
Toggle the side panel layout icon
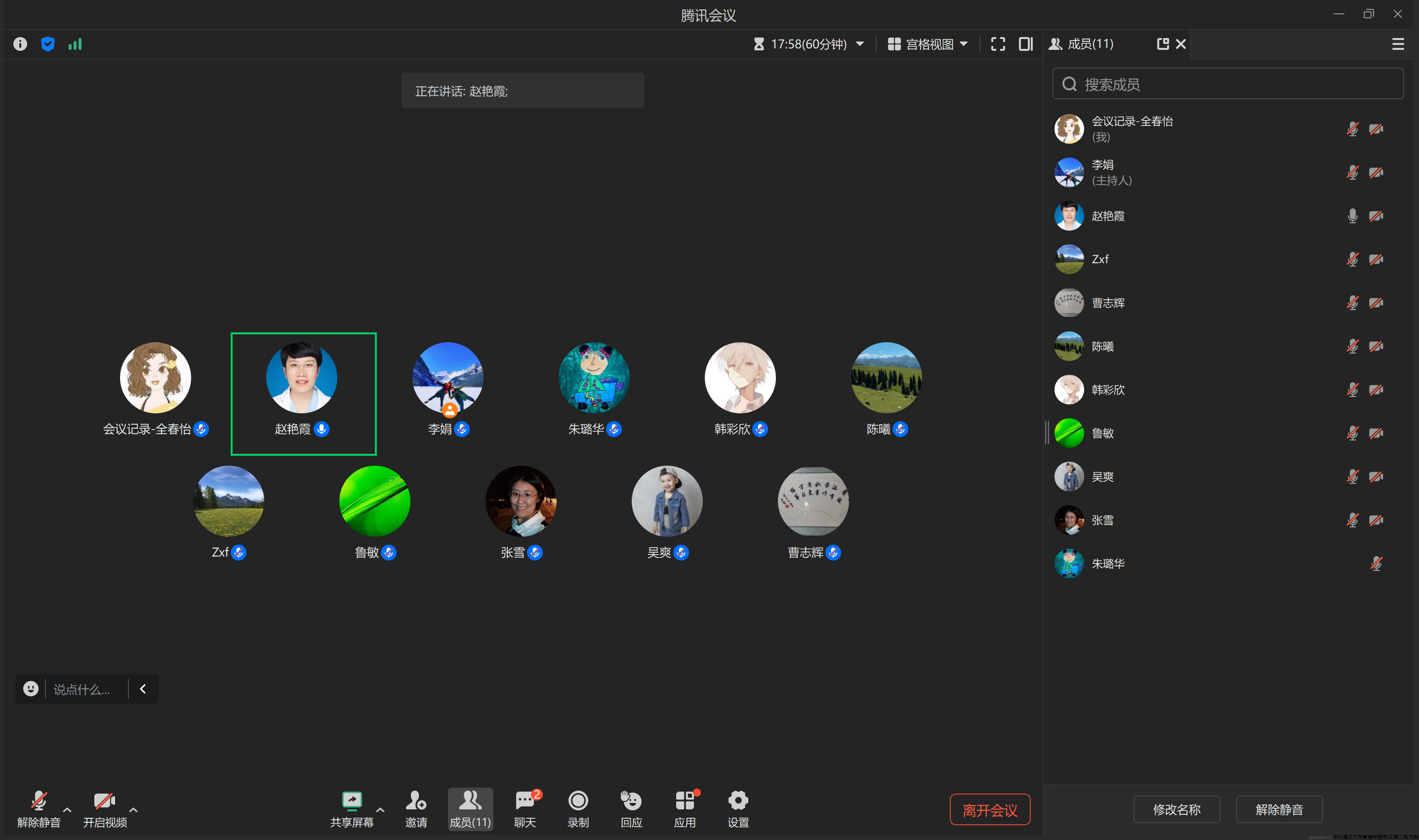[x=1026, y=44]
